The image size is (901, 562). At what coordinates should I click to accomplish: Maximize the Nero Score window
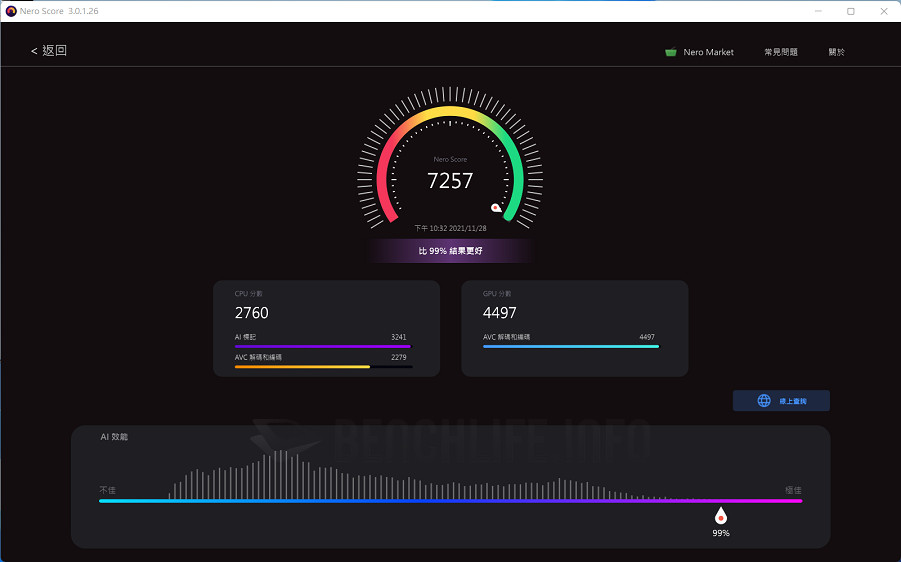coord(851,11)
